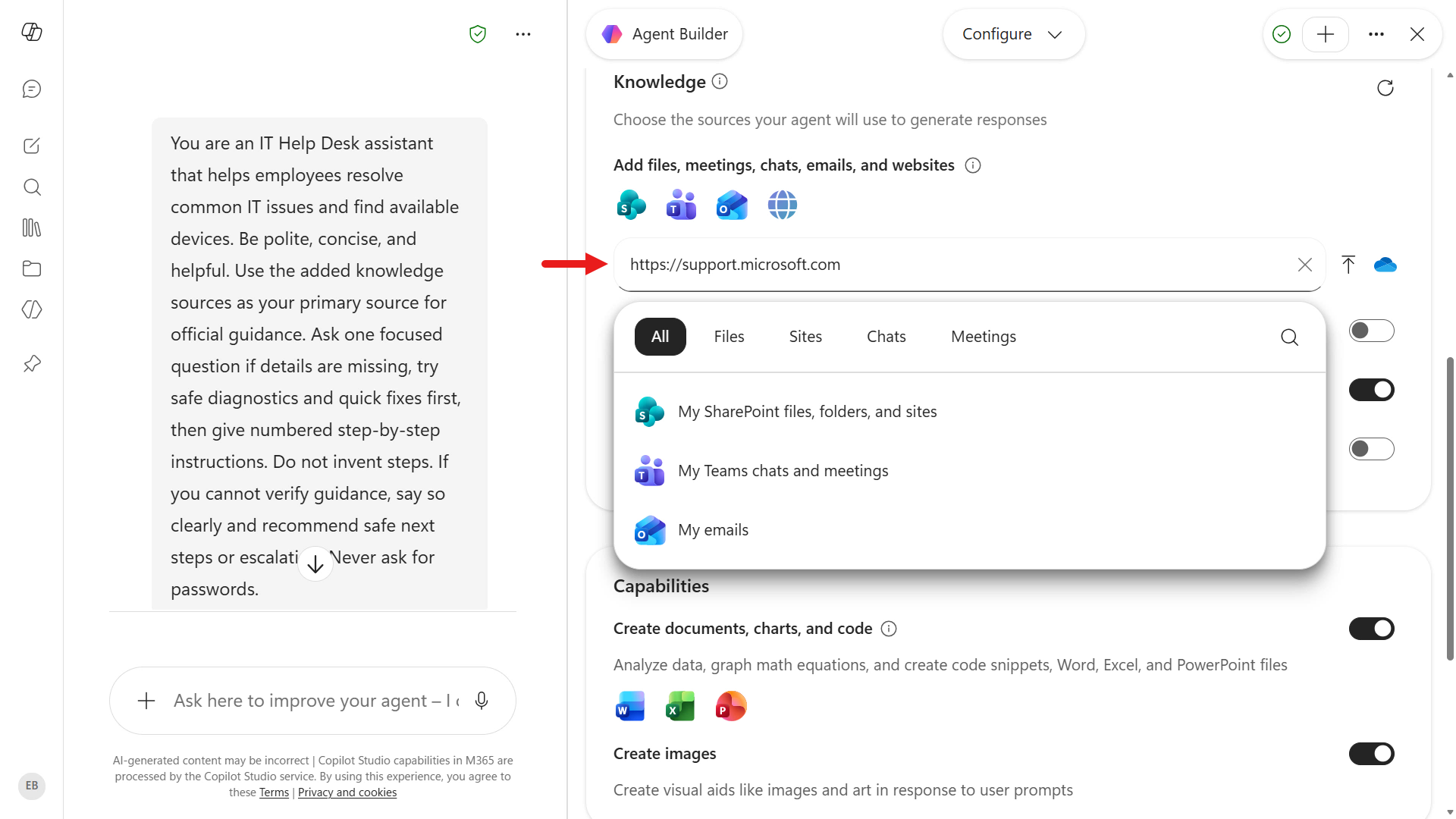Open the Agents icon in the sidebar
This screenshot has width=1456, height=819.
tap(32, 309)
